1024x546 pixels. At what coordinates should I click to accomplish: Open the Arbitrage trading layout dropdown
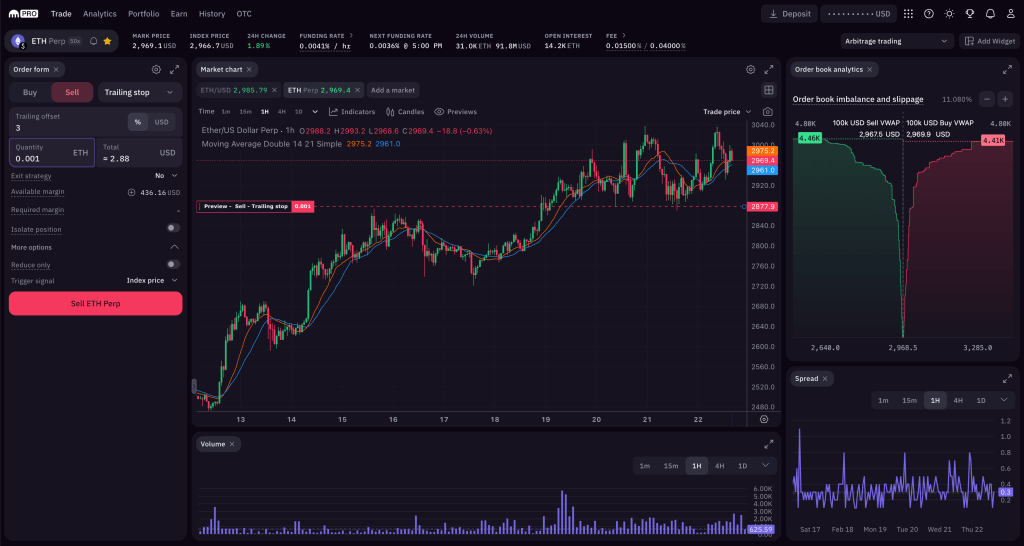[x=898, y=41]
